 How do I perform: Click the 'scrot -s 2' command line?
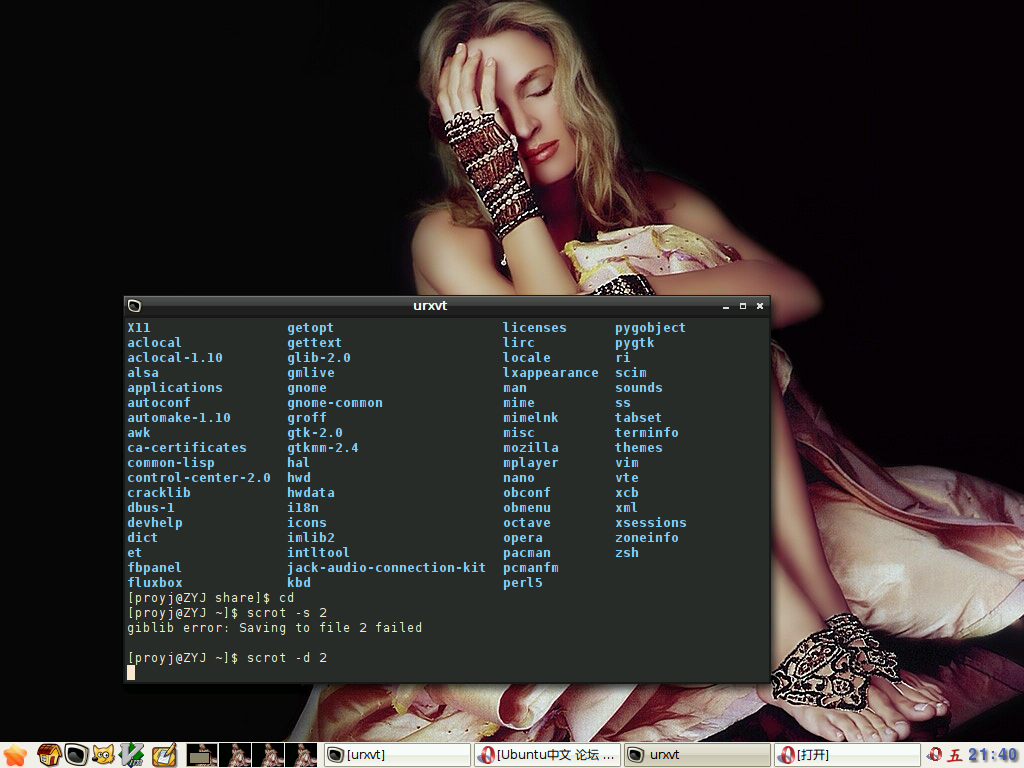click(x=227, y=613)
